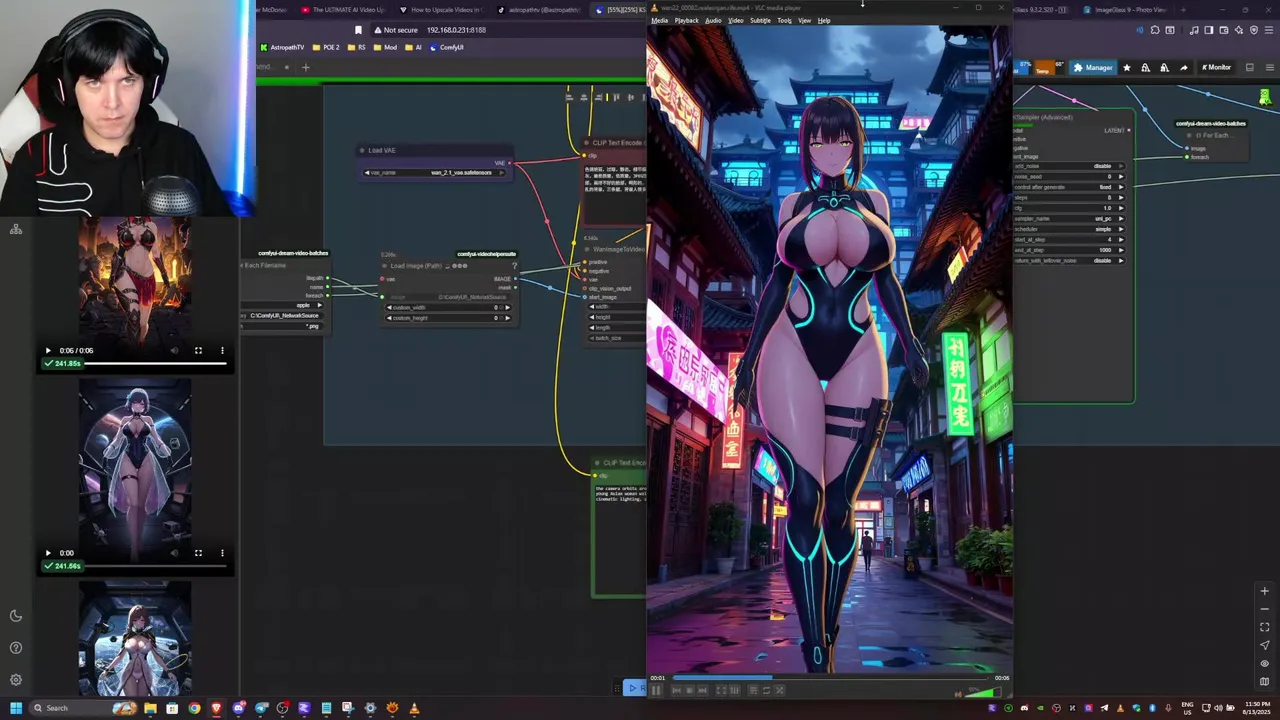Toggle dark theme moon icon in ComfyUI sidebar
This screenshot has width=1280, height=720.
(16, 616)
